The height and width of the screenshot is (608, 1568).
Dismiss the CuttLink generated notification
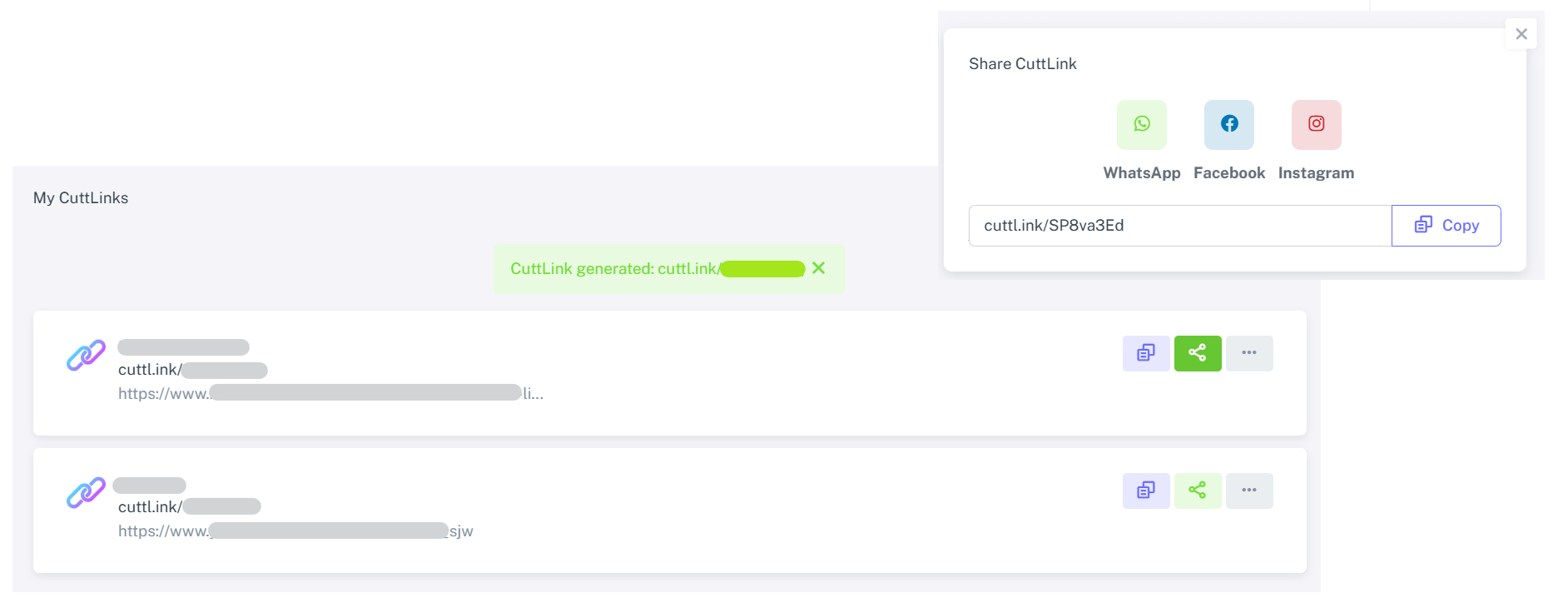pyautogui.click(x=818, y=268)
